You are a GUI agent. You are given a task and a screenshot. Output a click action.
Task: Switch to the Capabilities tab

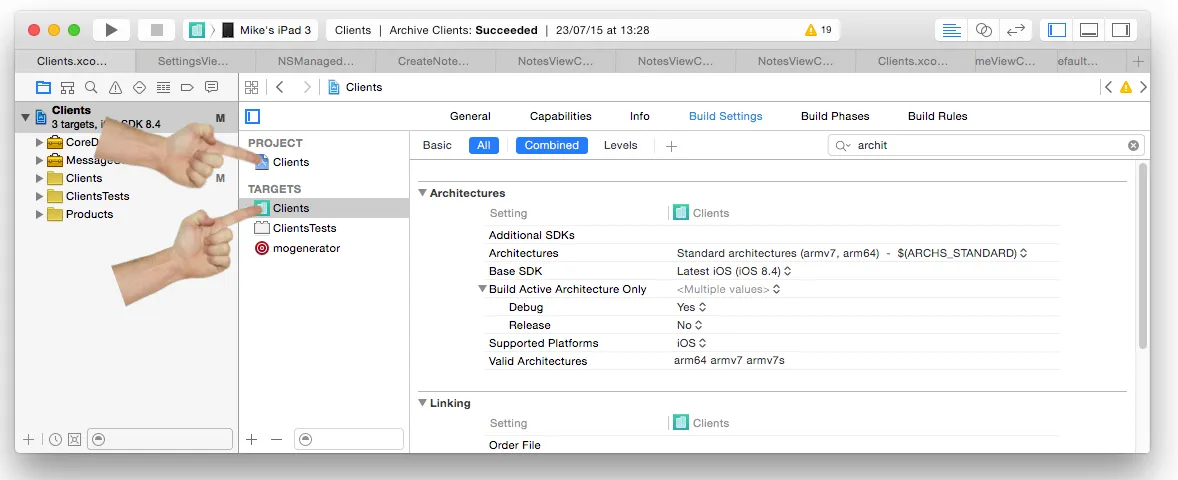pyautogui.click(x=560, y=116)
